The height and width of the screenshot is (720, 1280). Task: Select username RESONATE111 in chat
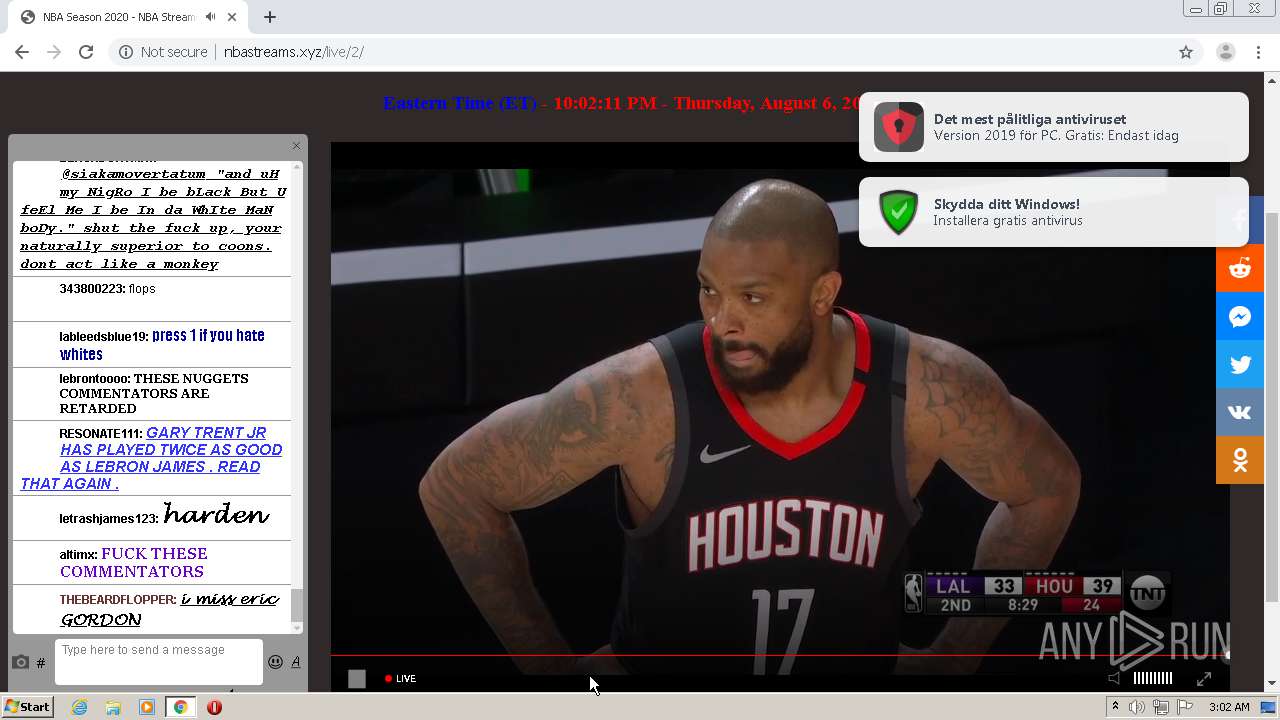(x=101, y=434)
